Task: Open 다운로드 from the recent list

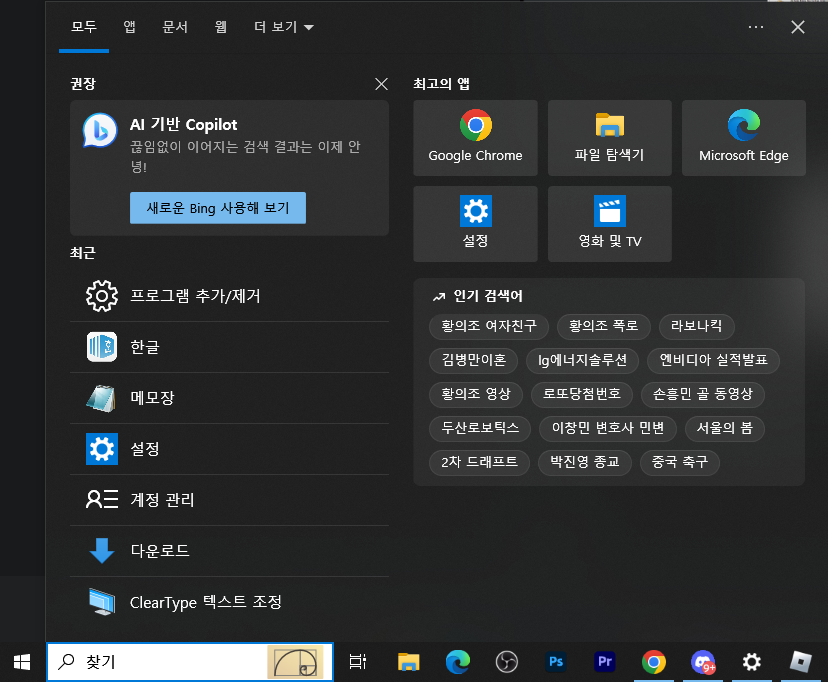Action: click(229, 551)
